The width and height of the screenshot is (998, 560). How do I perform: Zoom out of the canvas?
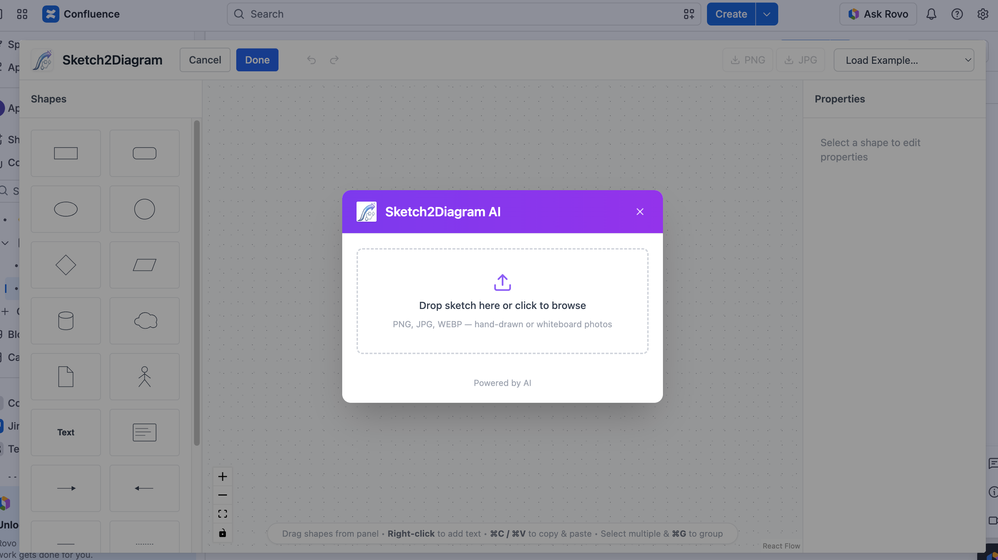[x=222, y=495]
